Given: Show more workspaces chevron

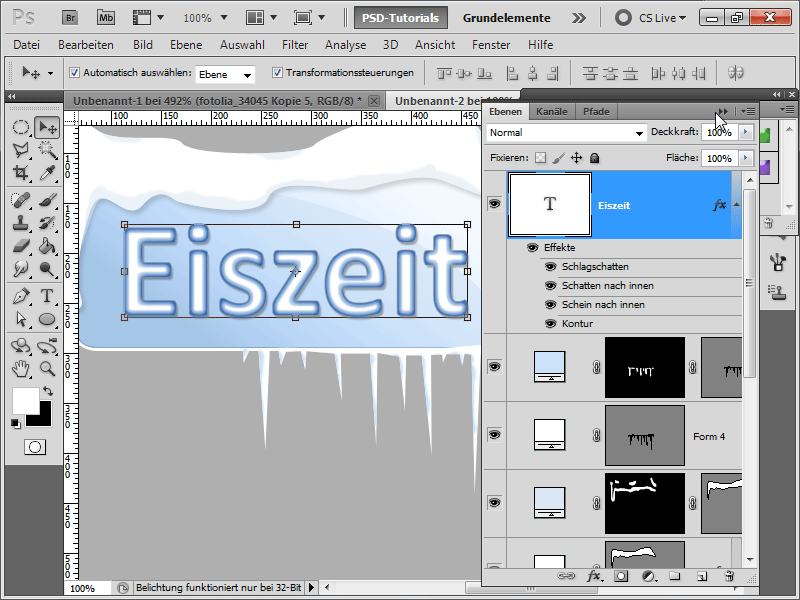Looking at the screenshot, I should [x=579, y=18].
